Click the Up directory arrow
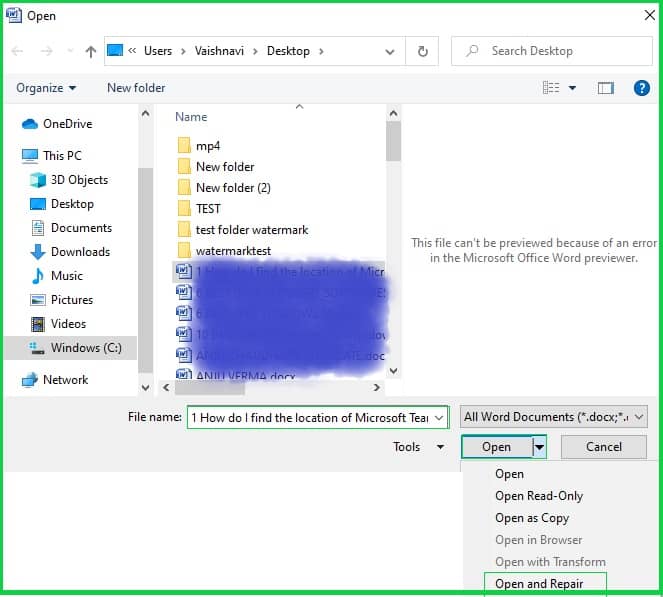The height and width of the screenshot is (597, 663). point(91,51)
